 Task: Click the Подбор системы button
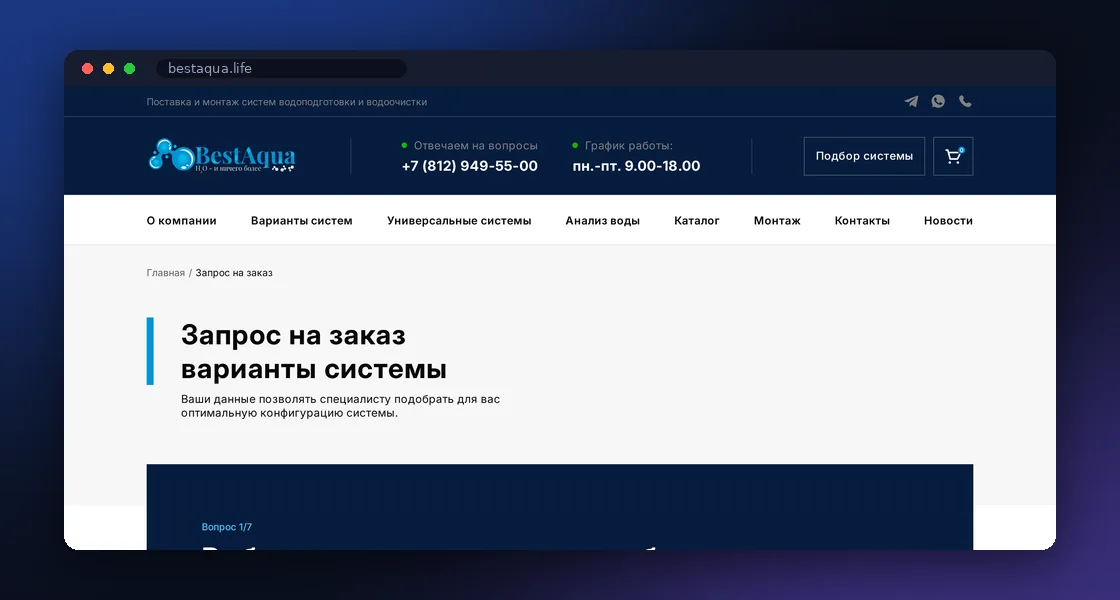pos(864,156)
